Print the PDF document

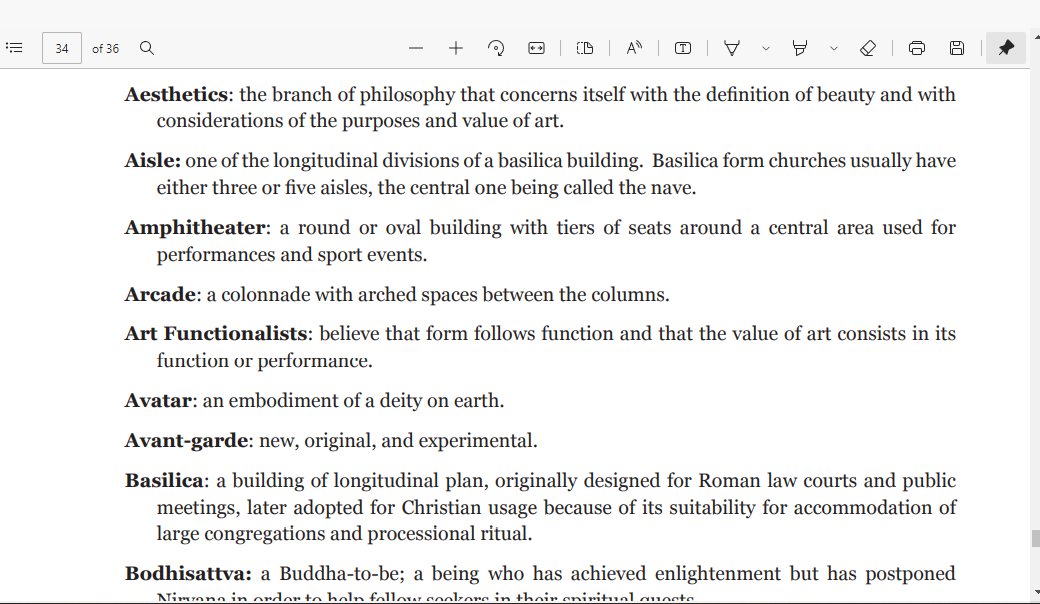click(x=917, y=48)
